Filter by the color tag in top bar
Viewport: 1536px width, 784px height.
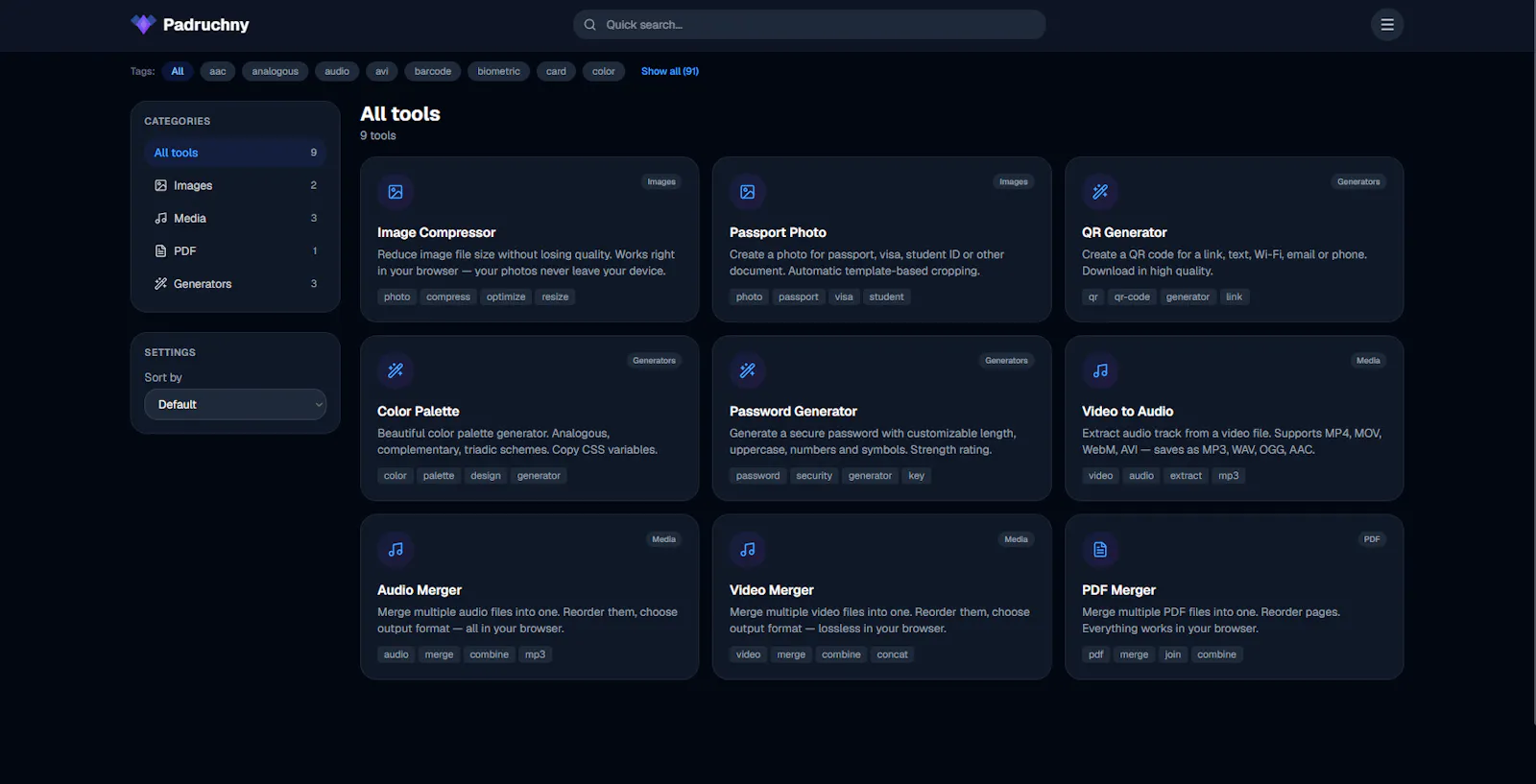point(604,71)
